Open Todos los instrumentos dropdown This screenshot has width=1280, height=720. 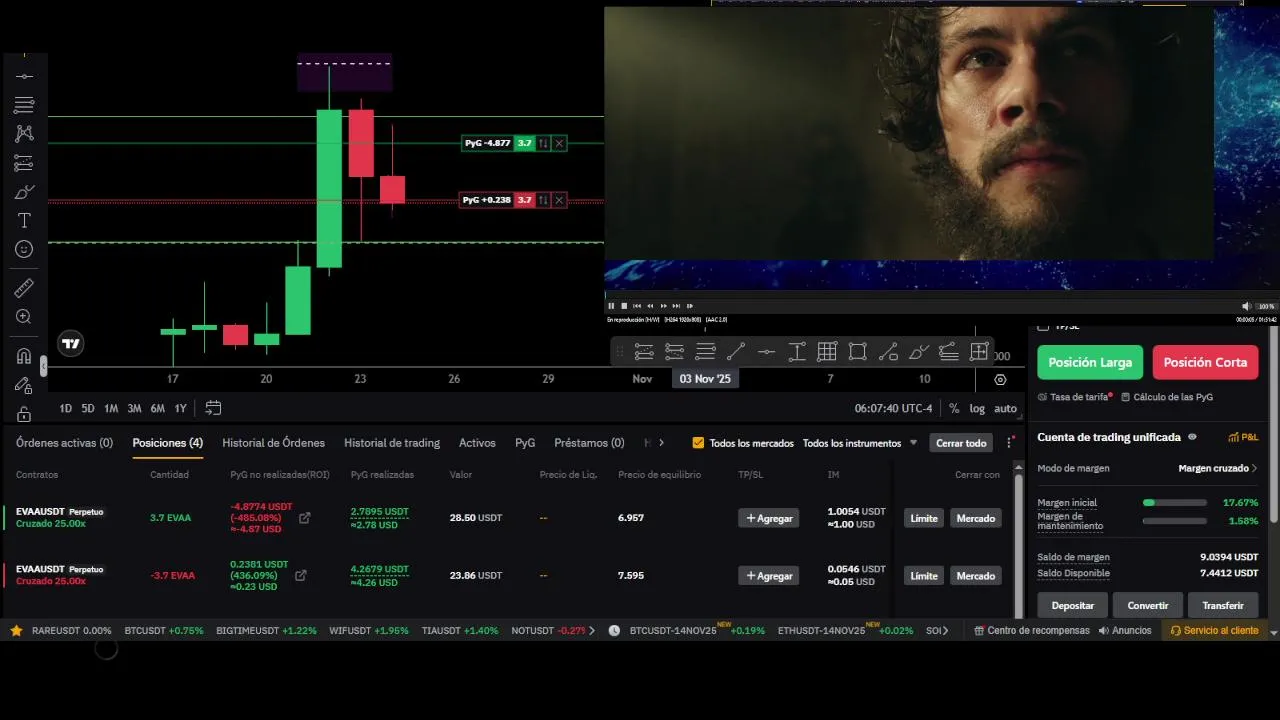[x=860, y=443]
